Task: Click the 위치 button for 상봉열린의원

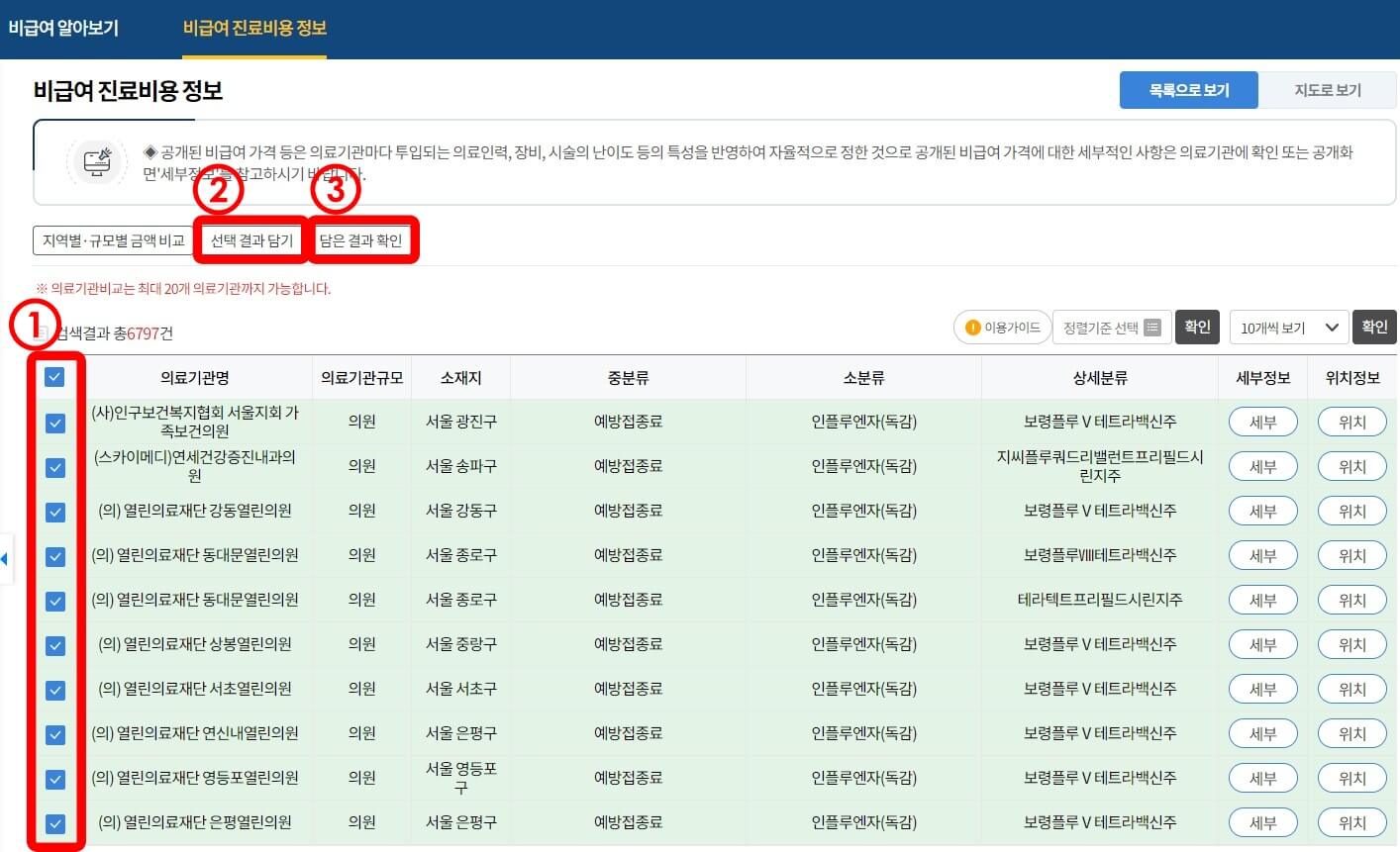Action: 1351,644
